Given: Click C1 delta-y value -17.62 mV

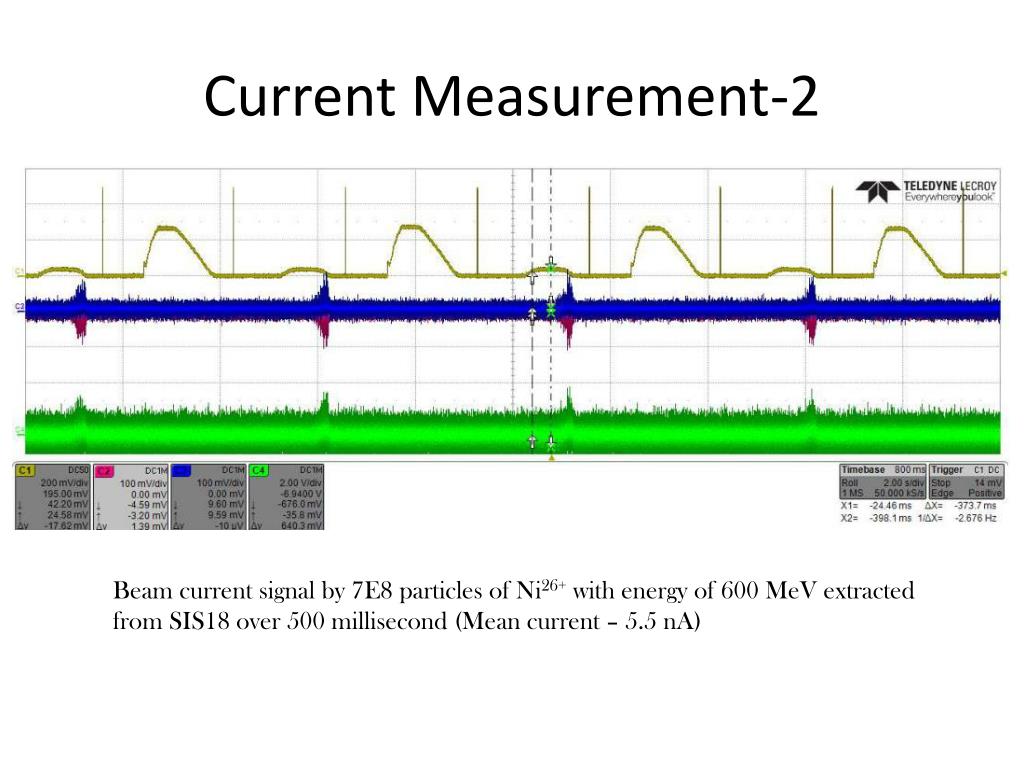Looking at the screenshot, I should [x=67, y=525].
